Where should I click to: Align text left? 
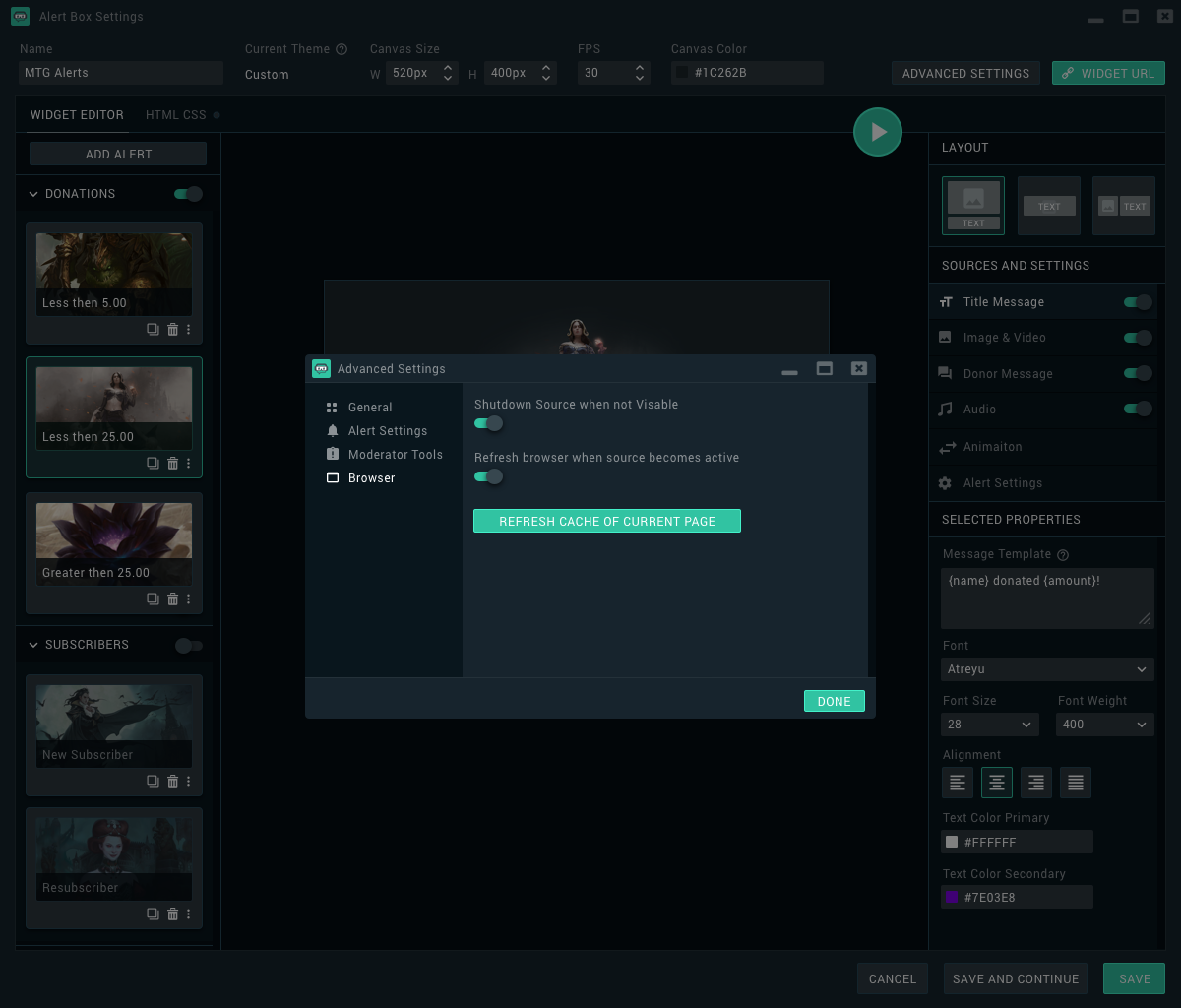click(x=958, y=783)
